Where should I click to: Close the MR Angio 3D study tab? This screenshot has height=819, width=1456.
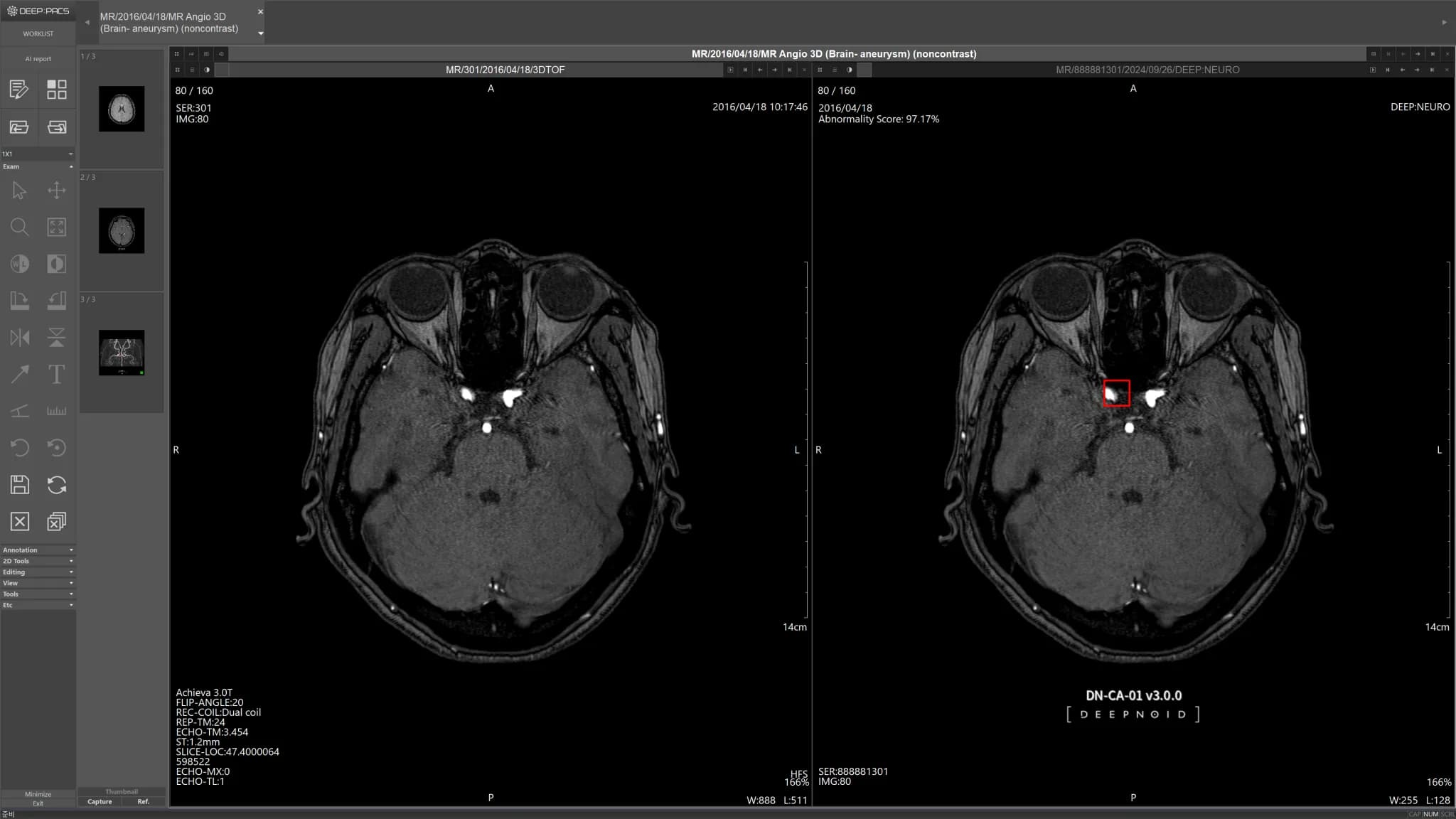coord(260,12)
